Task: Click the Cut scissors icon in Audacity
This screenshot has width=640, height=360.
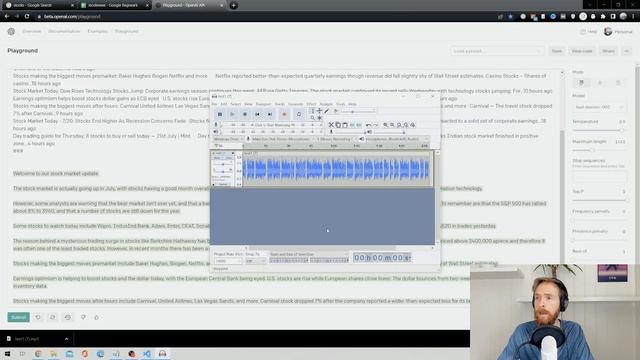Action: [x=331, y=125]
